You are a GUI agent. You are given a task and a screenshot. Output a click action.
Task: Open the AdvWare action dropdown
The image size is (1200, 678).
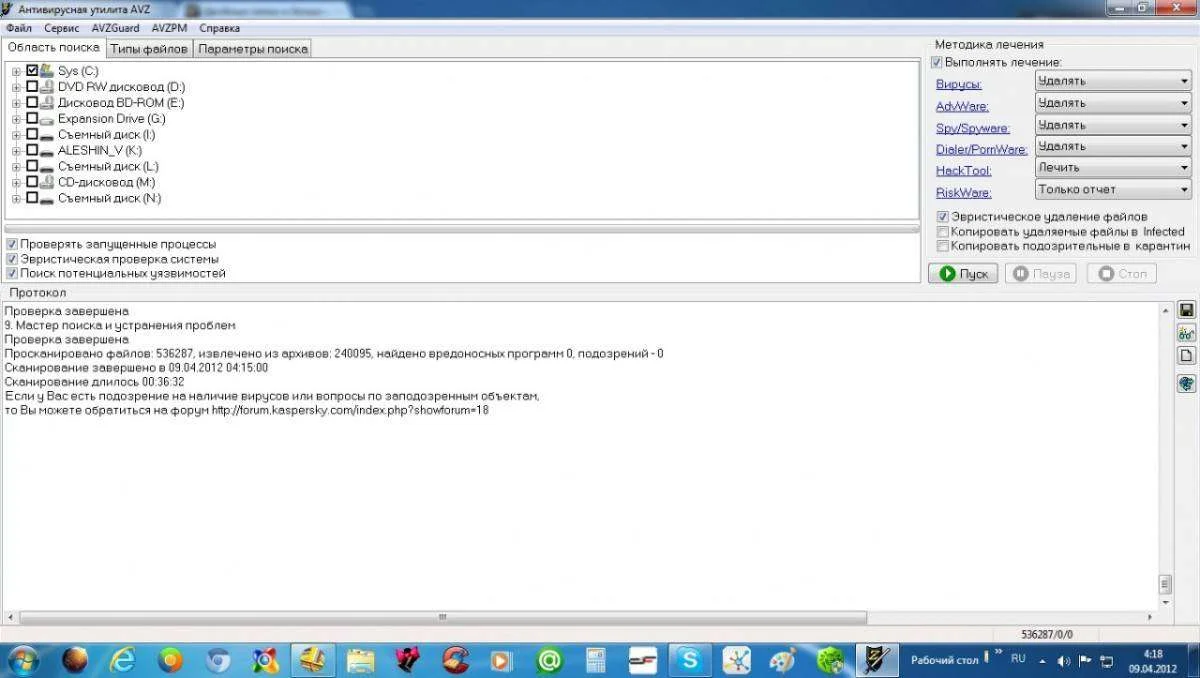click(1113, 103)
